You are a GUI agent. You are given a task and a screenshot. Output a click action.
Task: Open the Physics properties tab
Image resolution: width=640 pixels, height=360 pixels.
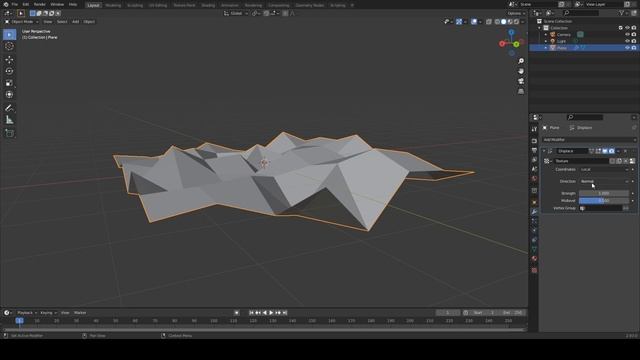click(x=534, y=231)
